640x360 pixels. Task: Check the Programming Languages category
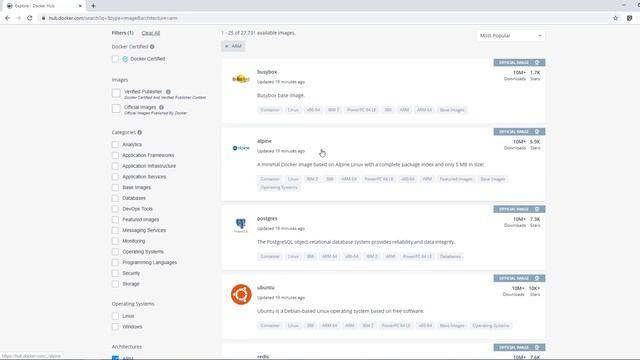116,262
